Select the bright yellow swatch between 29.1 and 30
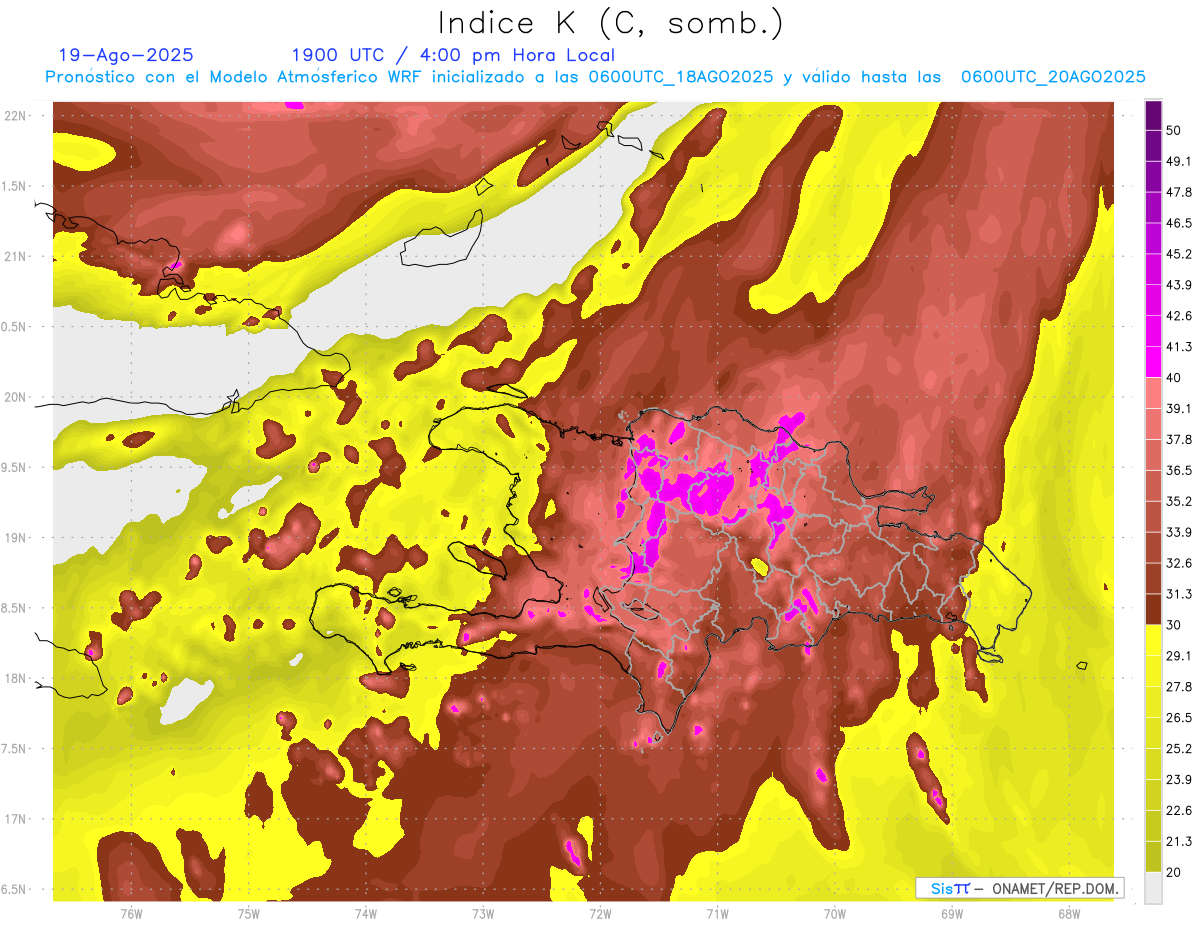1200x927 pixels. click(1153, 640)
